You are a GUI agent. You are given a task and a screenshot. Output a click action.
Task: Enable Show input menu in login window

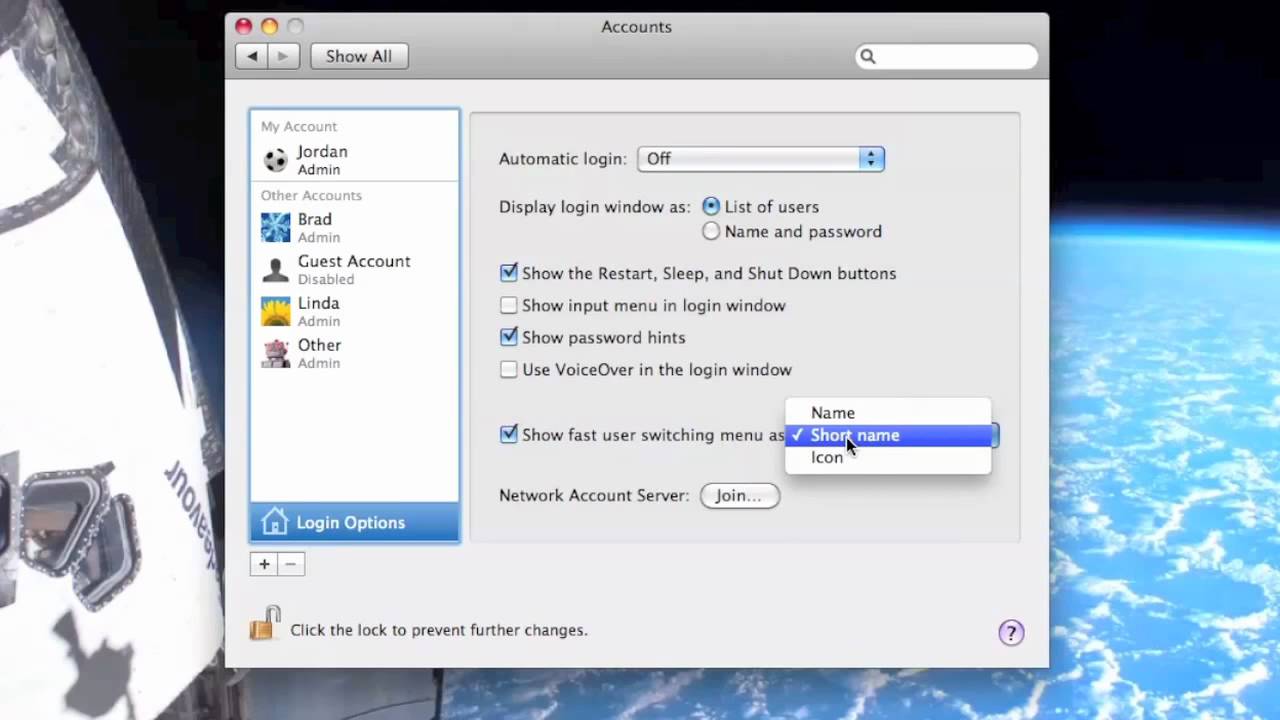(x=509, y=305)
